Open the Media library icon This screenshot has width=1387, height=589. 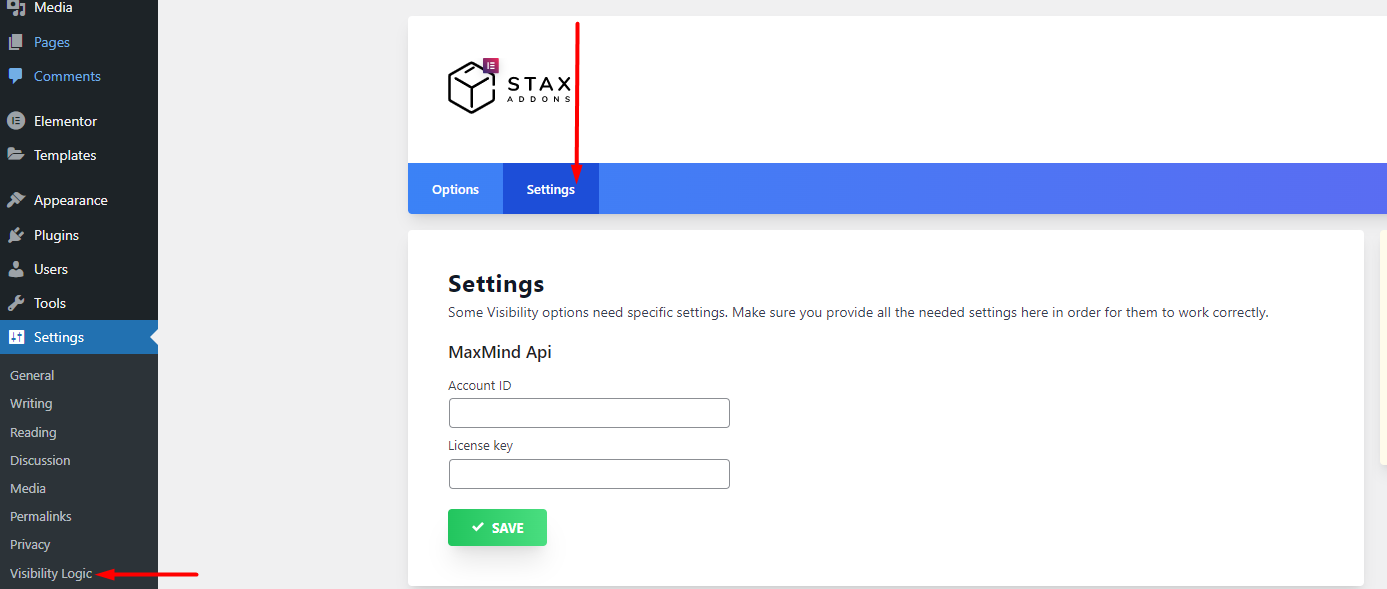pyautogui.click(x=17, y=8)
